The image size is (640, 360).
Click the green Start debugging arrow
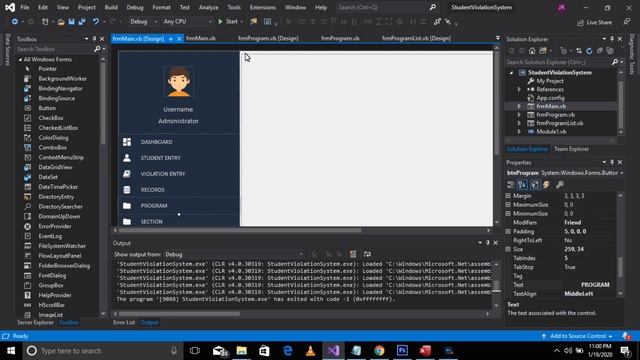pos(220,22)
